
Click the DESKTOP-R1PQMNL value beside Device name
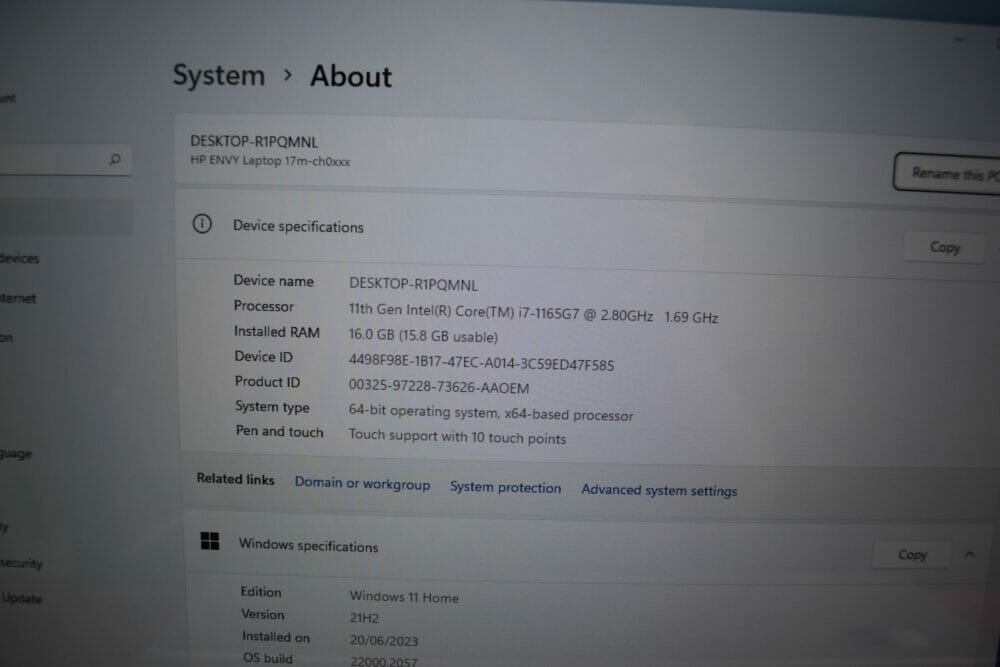click(413, 284)
